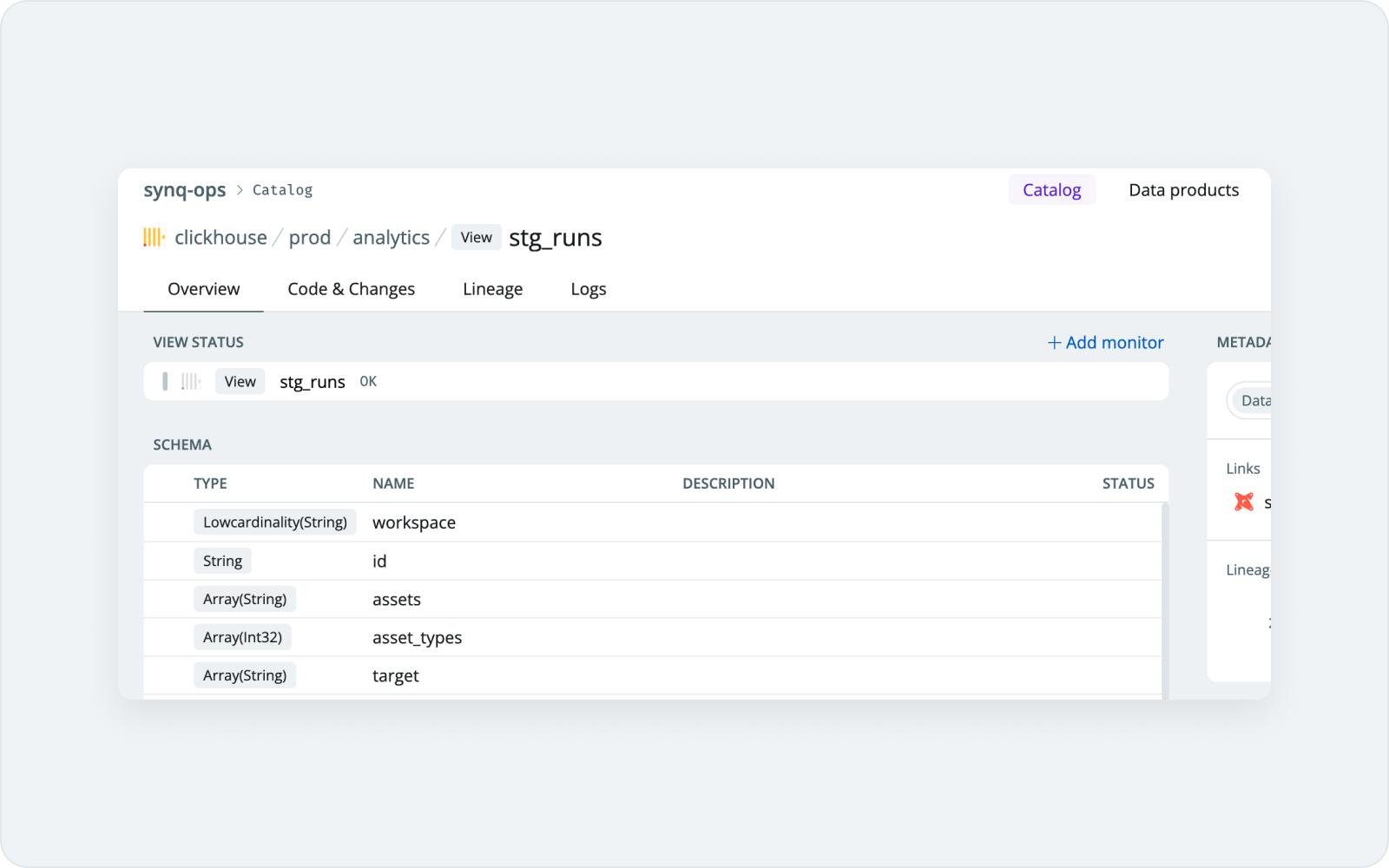Click the View badge in status row
This screenshot has width=1389, height=868.
240,382
